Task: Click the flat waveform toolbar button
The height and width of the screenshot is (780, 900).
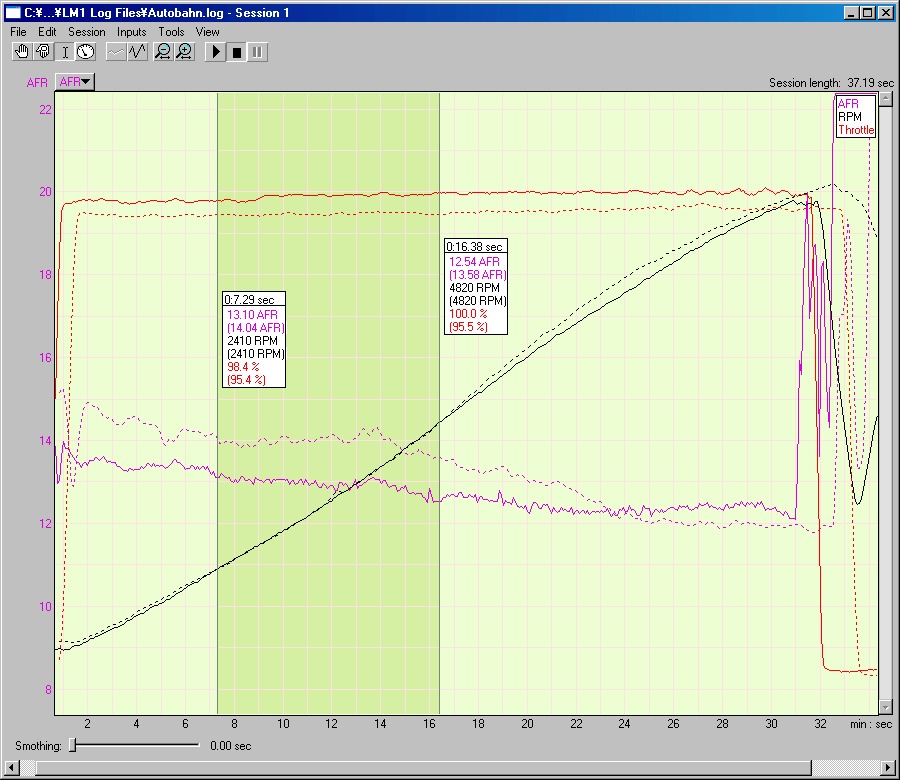Action: click(117, 52)
